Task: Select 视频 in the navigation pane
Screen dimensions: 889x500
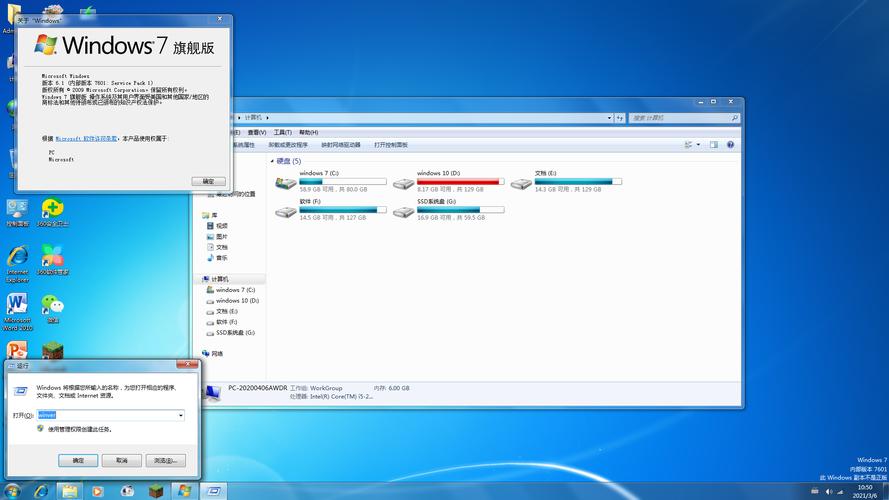Action: pyautogui.click(x=217, y=226)
